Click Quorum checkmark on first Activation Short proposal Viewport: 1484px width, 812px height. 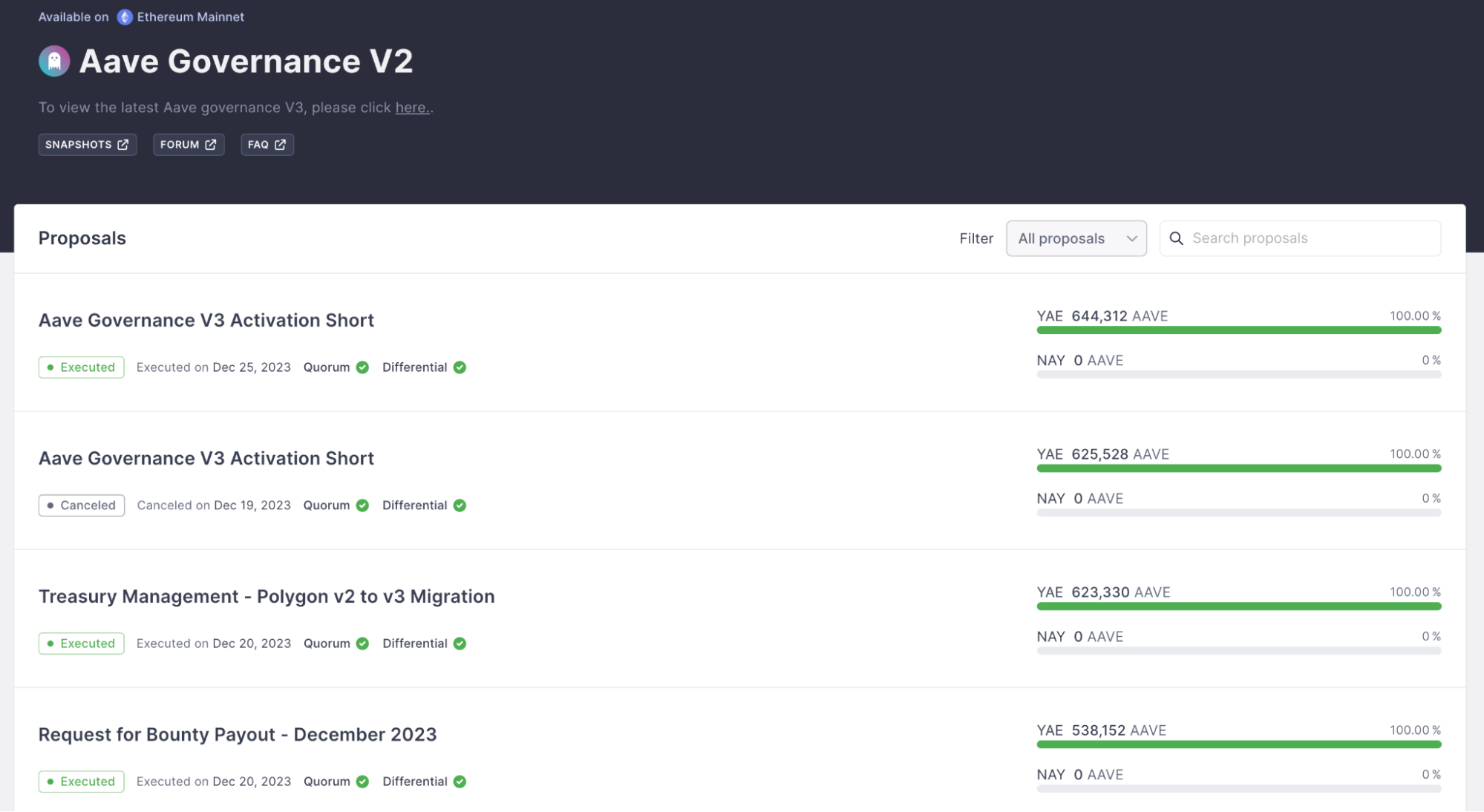tap(362, 367)
